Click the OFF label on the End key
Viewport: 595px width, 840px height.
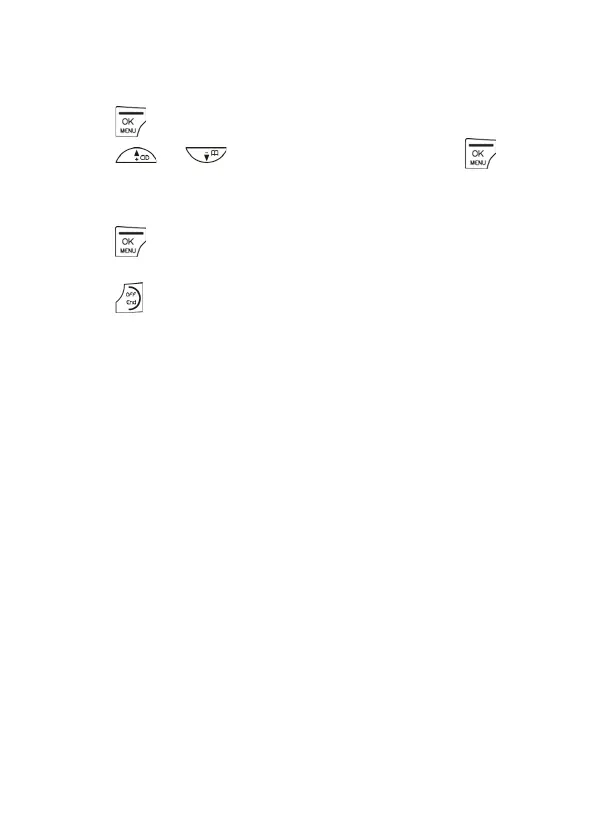click(x=130, y=294)
